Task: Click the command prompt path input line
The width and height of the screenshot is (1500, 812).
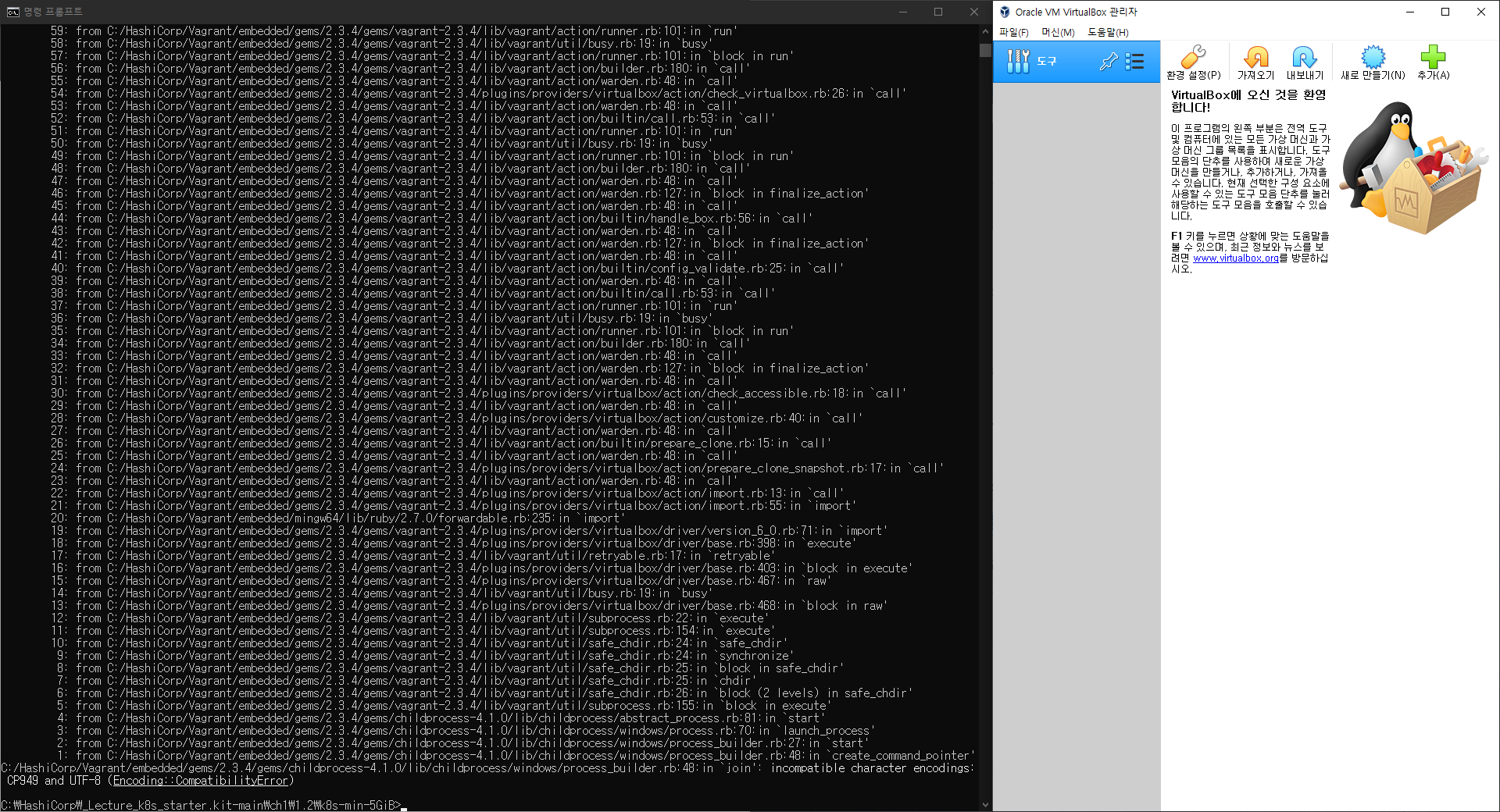Action: point(204,806)
